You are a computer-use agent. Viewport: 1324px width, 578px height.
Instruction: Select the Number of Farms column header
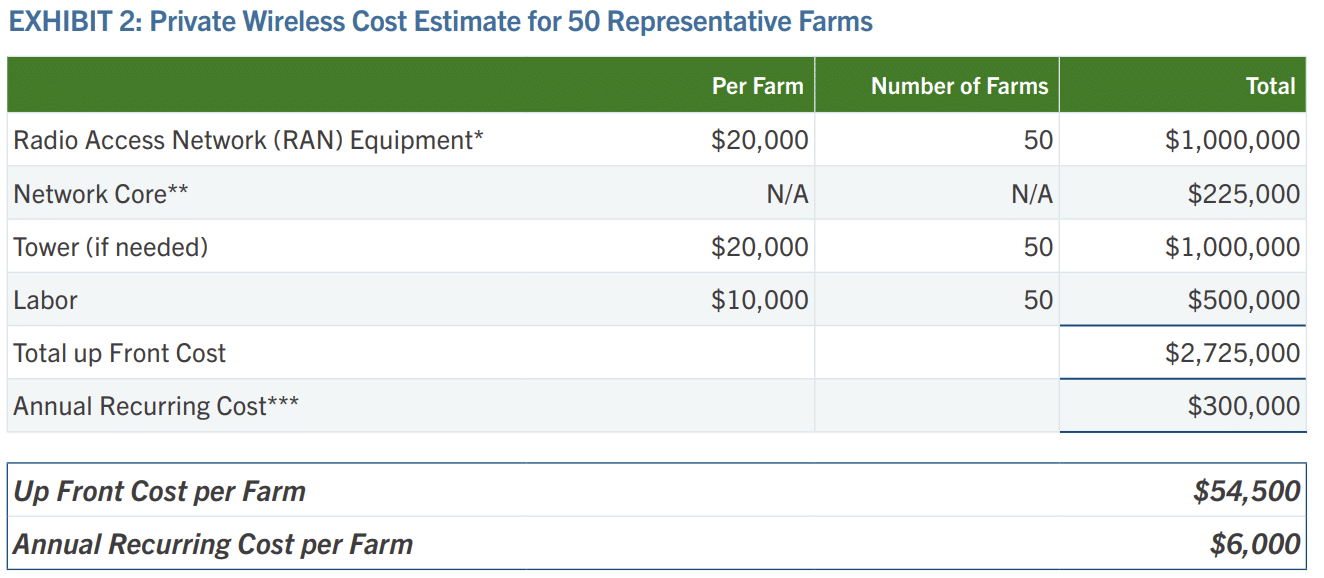(x=959, y=86)
